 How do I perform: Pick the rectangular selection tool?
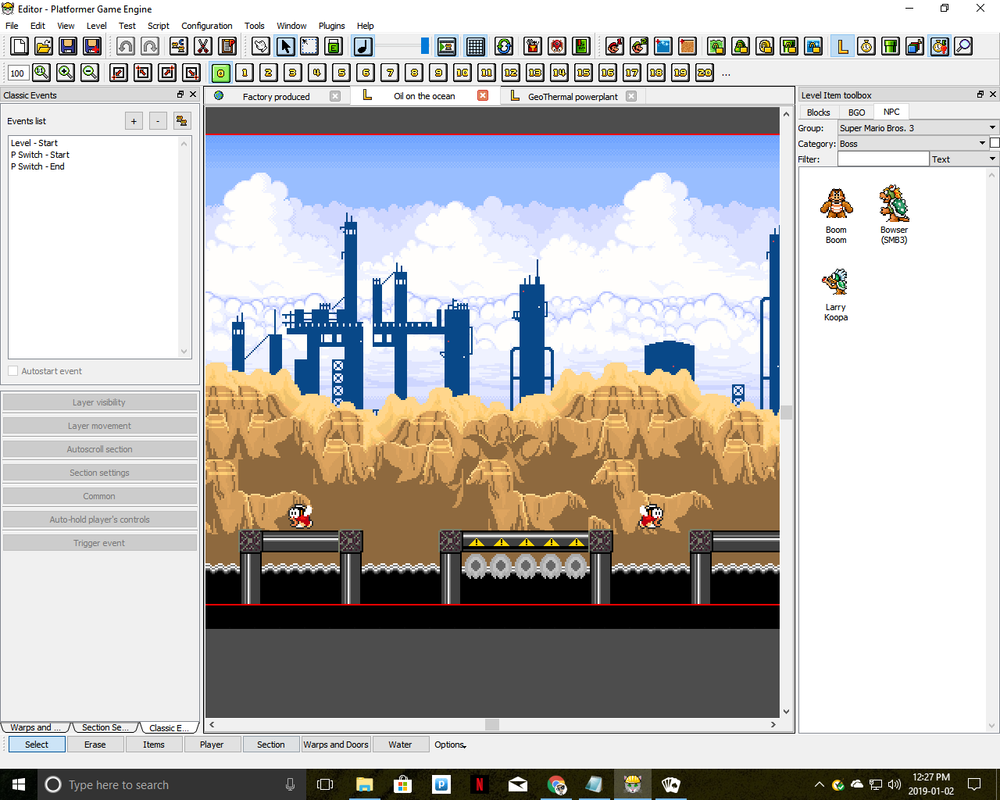point(309,46)
